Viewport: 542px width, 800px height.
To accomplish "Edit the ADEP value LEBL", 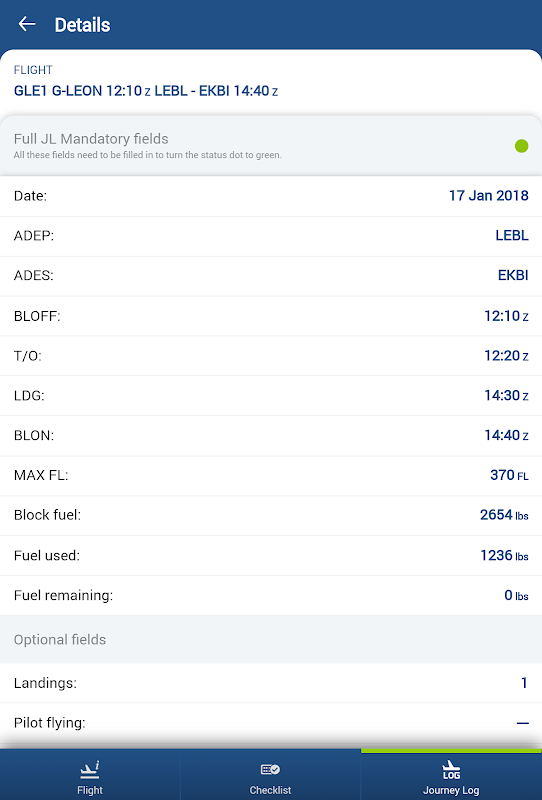I will point(511,236).
